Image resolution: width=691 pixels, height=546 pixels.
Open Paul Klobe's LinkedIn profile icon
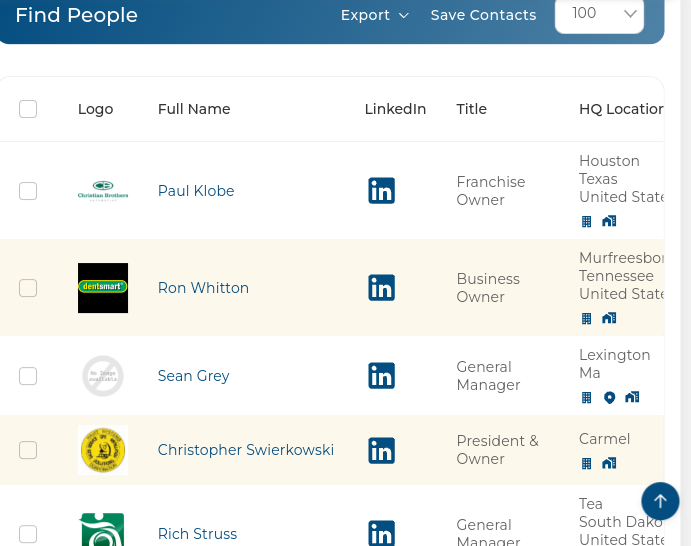click(x=381, y=191)
